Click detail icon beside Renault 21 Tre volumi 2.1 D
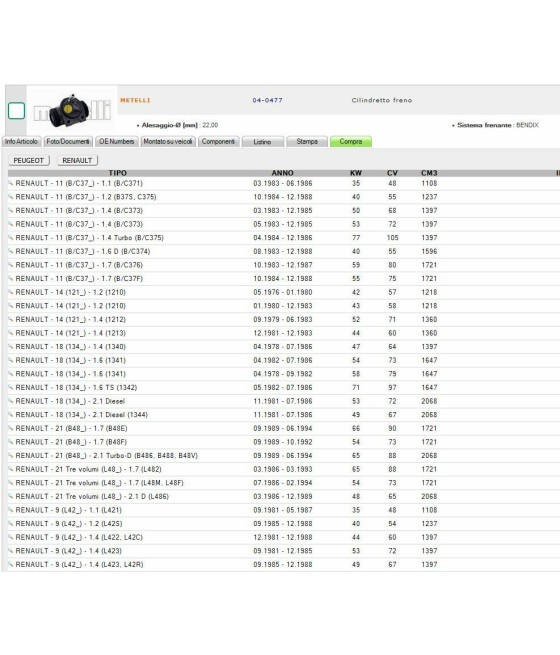This screenshot has width=560, height=655. pos(11,497)
